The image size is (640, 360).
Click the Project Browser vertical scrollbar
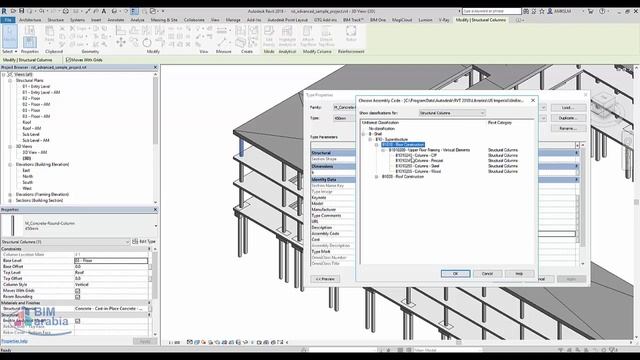pyautogui.click(x=155, y=110)
